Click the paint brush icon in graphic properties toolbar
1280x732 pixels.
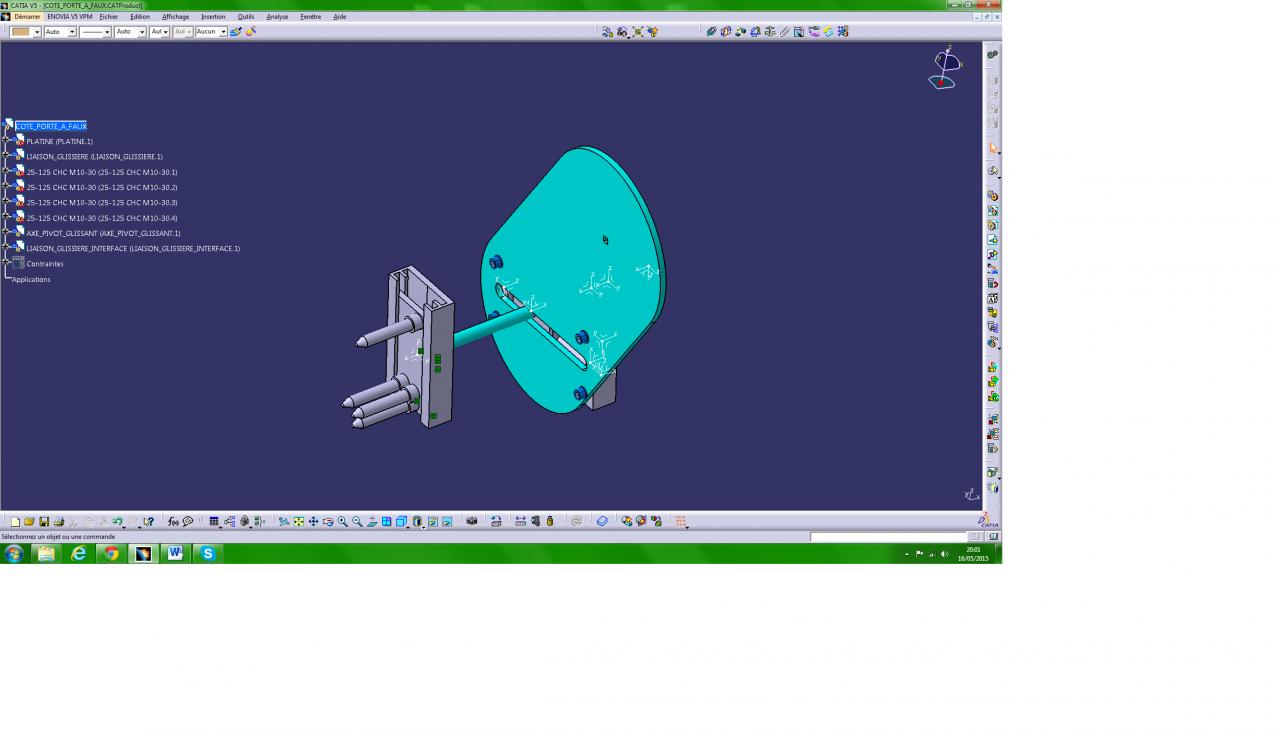point(236,32)
